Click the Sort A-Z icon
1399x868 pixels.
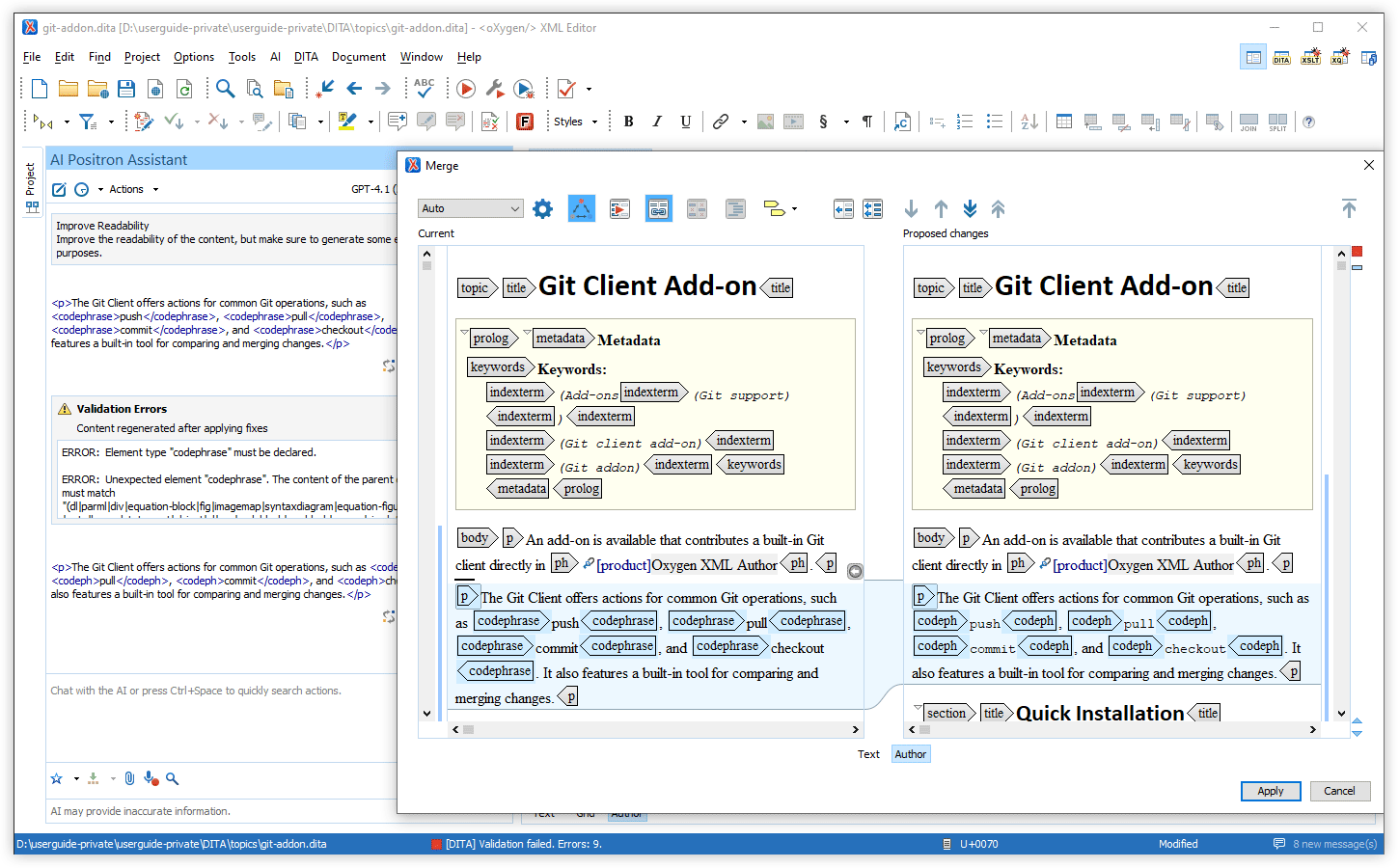pyautogui.click(x=1029, y=122)
